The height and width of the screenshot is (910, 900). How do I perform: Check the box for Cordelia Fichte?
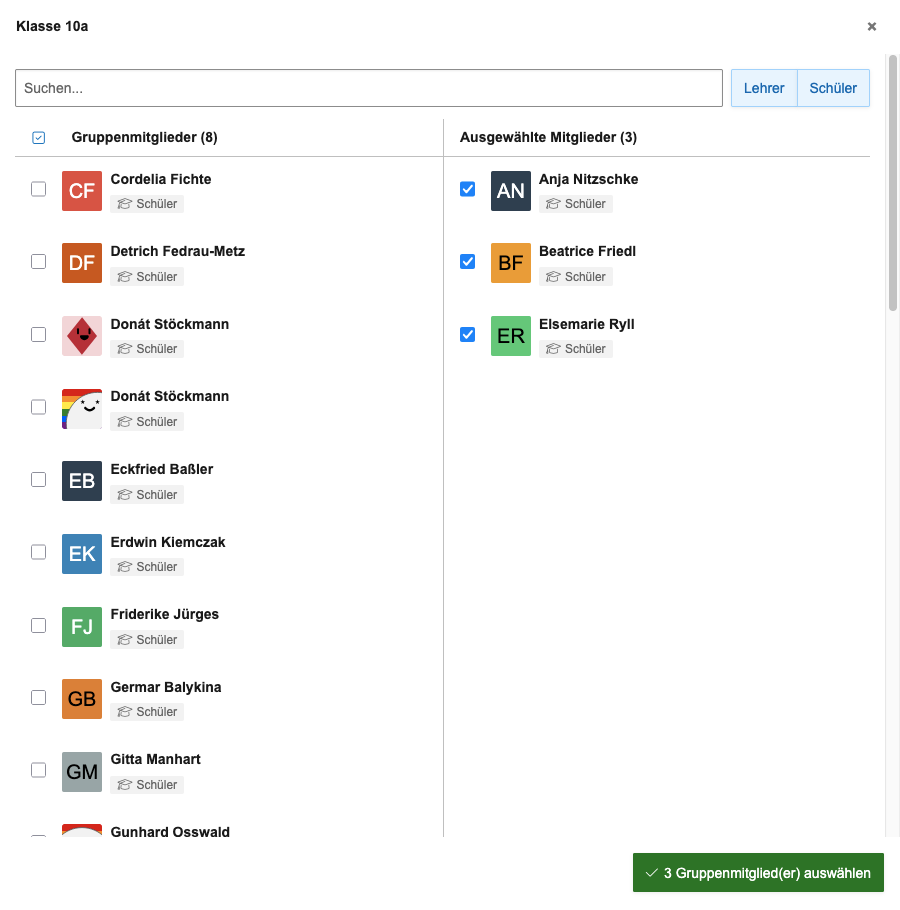[38, 189]
